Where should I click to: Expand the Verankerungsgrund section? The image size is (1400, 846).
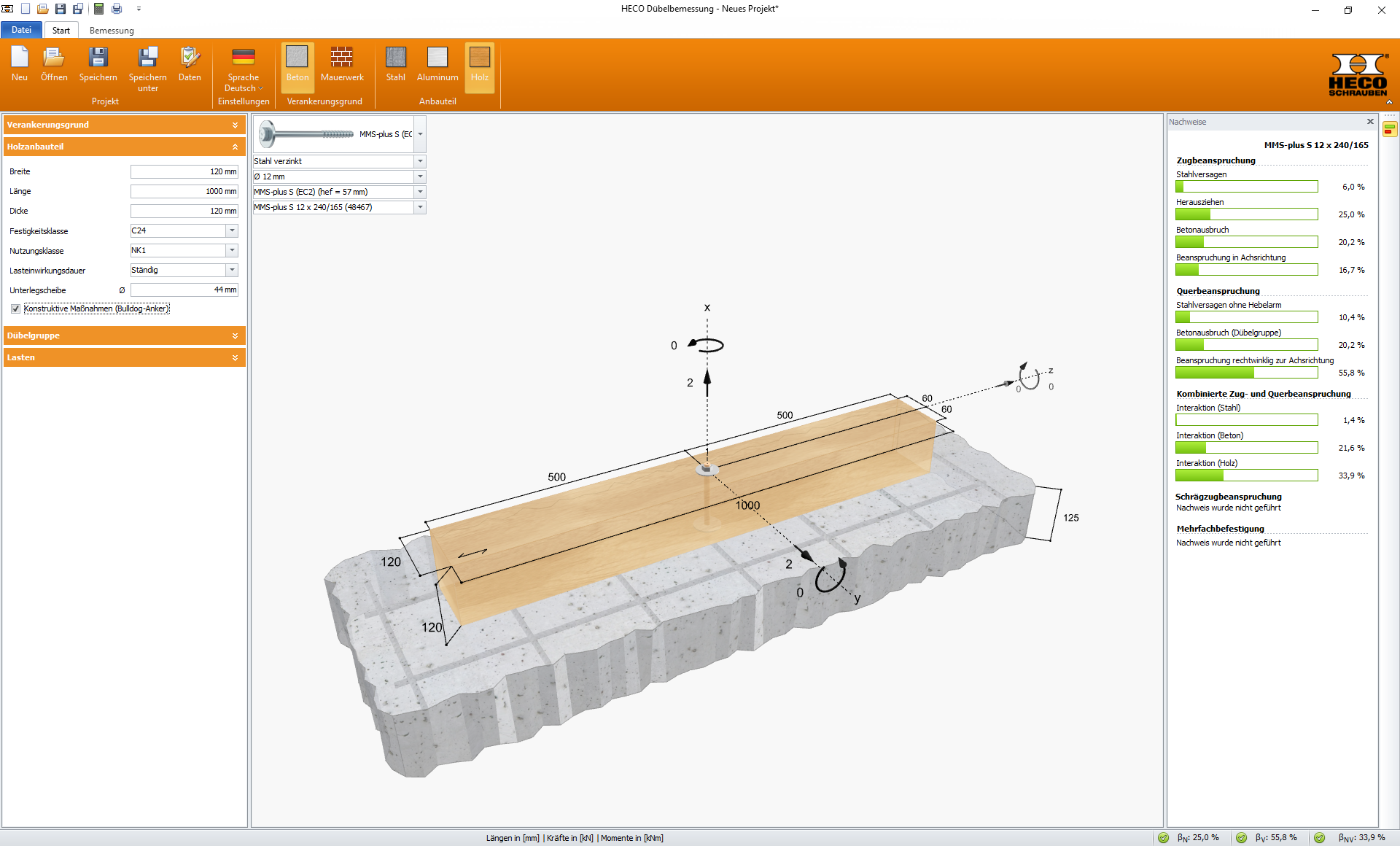pyautogui.click(x=125, y=125)
